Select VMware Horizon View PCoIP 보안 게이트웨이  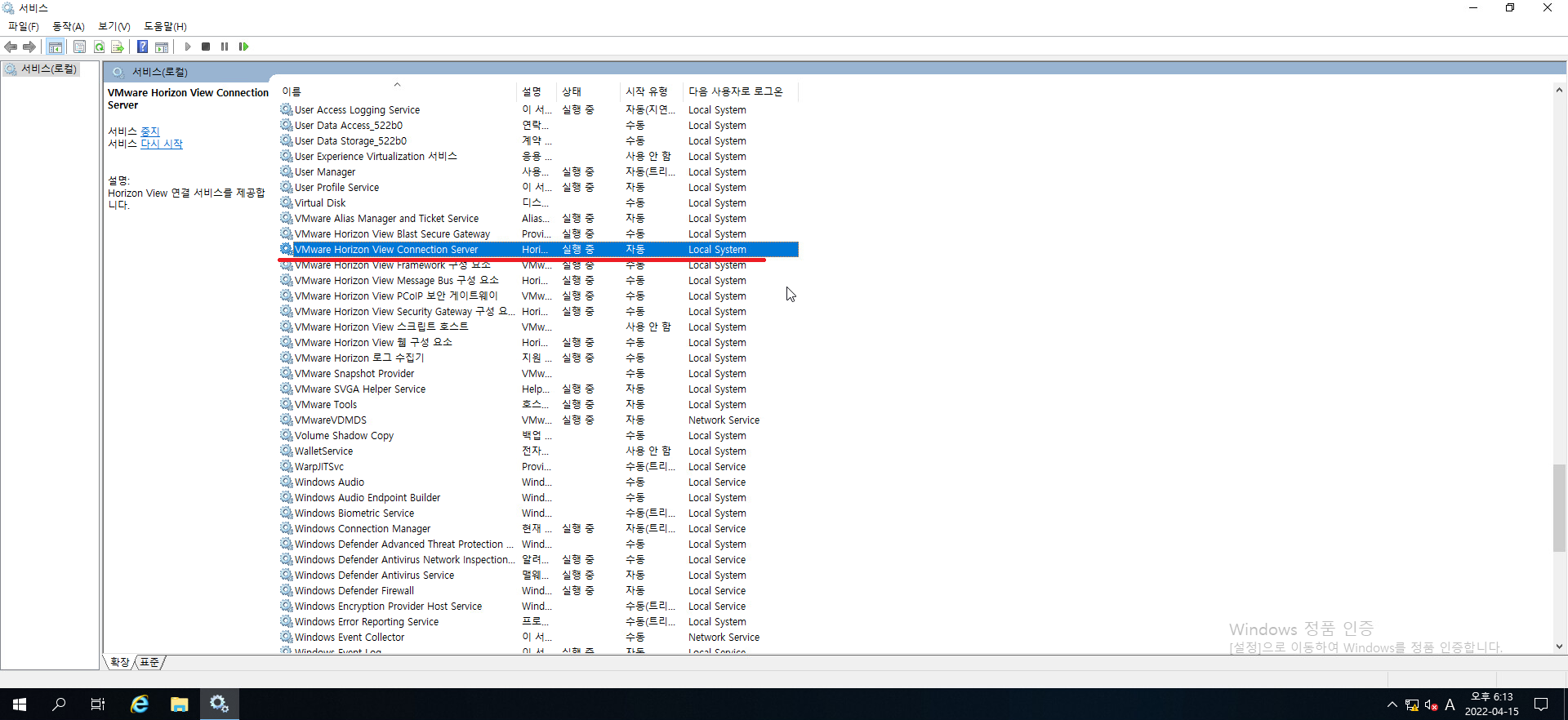(x=538, y=296)
